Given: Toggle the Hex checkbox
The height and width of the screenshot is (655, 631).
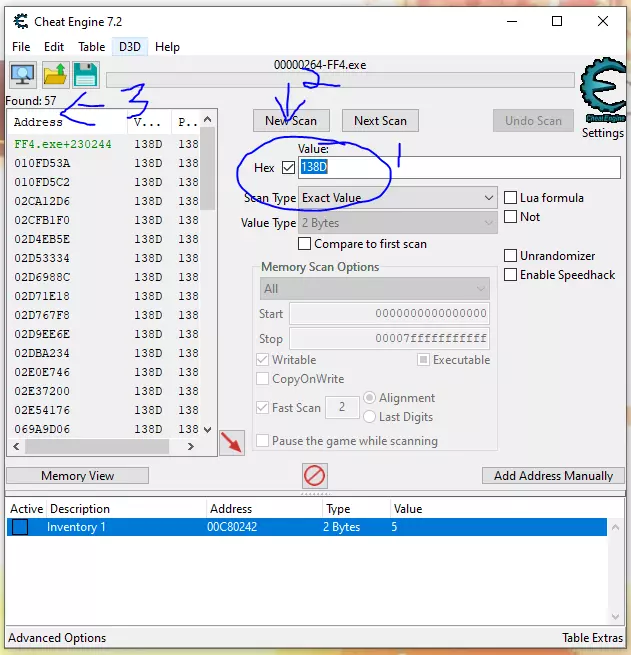Looking at the screenshot, I should (x=288, y=168).
